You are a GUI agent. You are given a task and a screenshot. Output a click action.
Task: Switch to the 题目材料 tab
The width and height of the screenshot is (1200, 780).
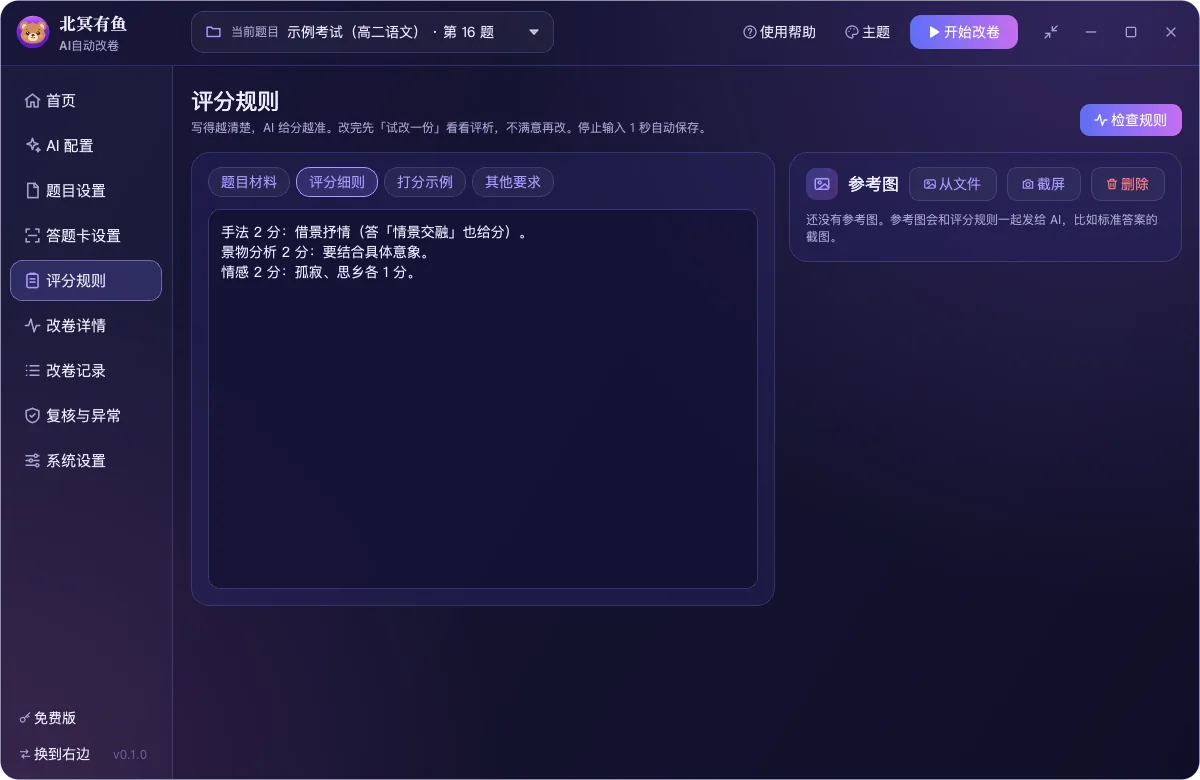pos(249,182)
